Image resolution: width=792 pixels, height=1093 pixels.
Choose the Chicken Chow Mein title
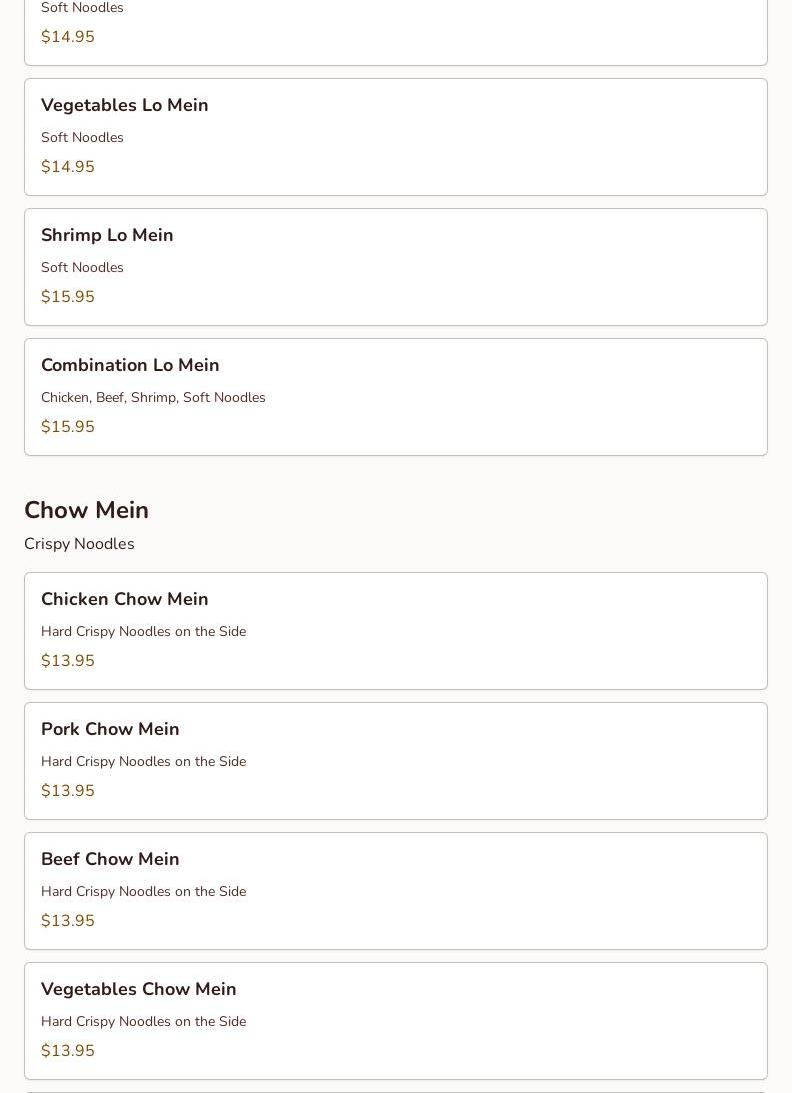(125, 599)
